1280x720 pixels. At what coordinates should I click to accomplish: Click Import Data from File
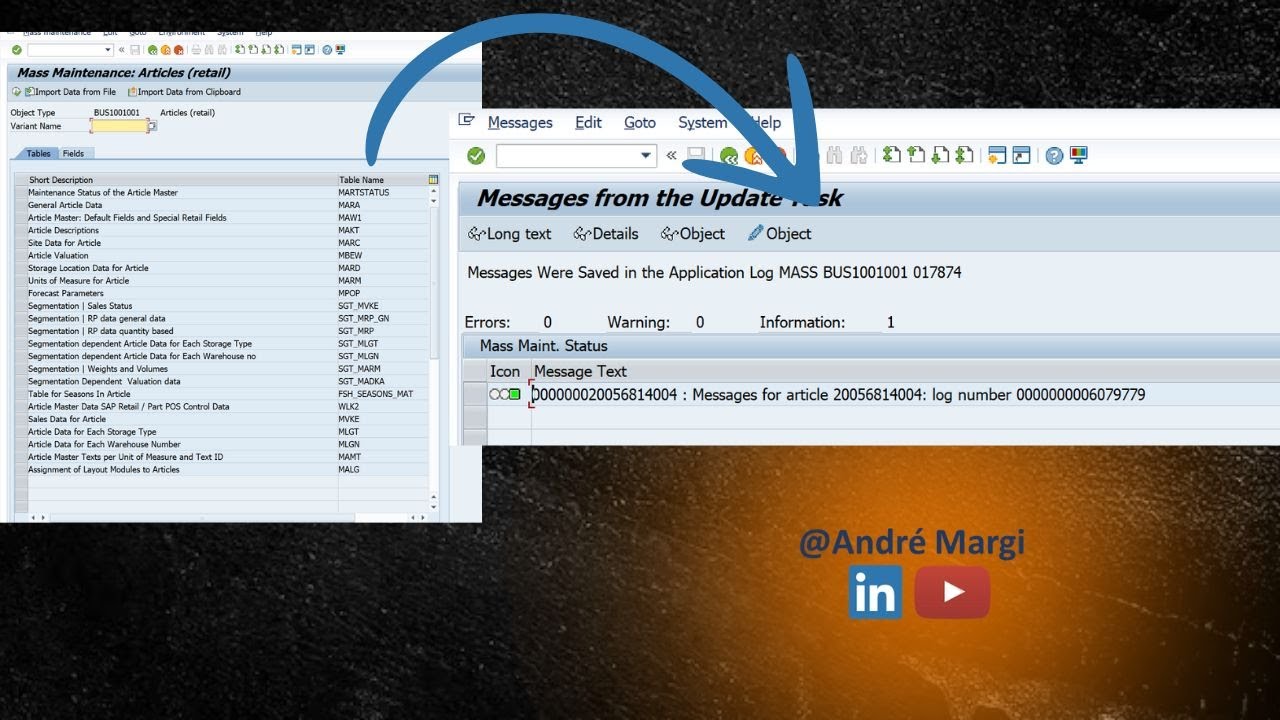[70, 92]
